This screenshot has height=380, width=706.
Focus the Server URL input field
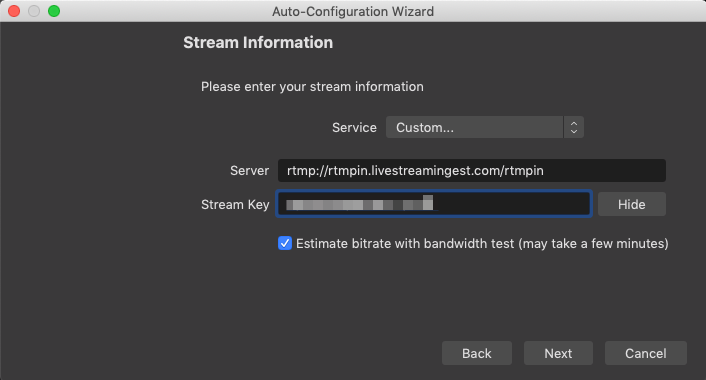coord(471,171)
